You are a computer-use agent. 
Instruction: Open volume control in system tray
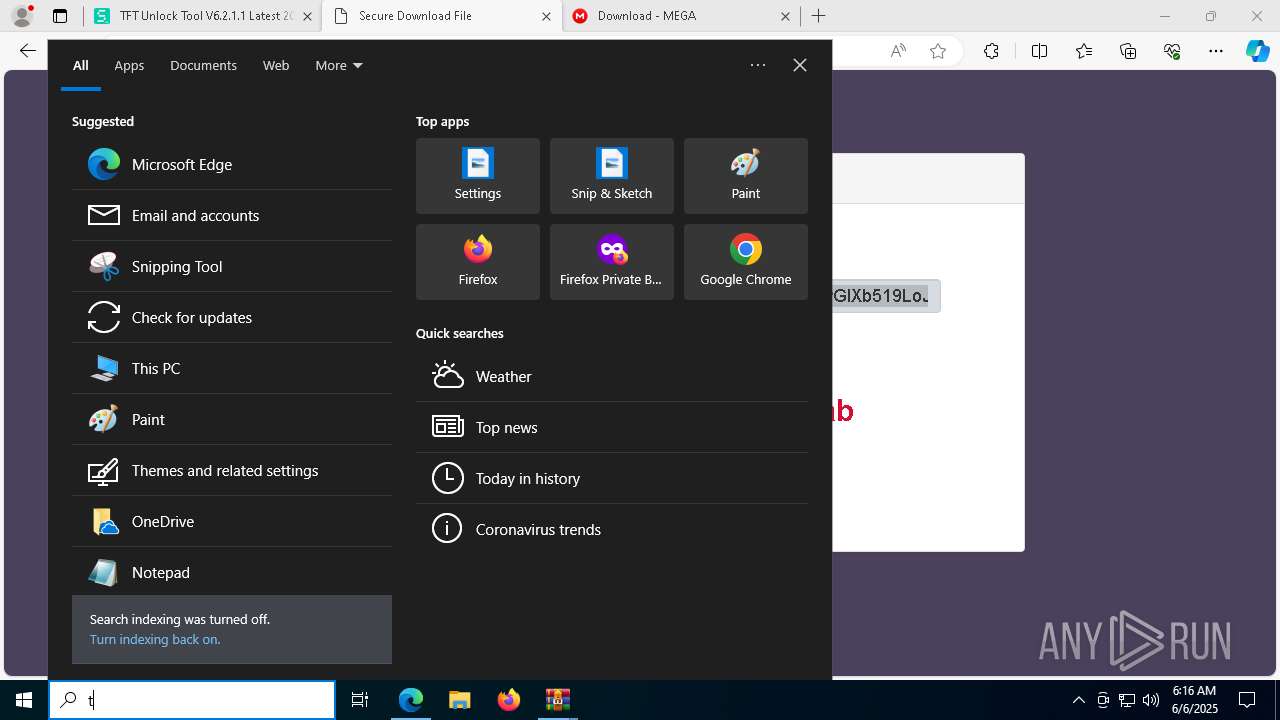coord(1151,700)
